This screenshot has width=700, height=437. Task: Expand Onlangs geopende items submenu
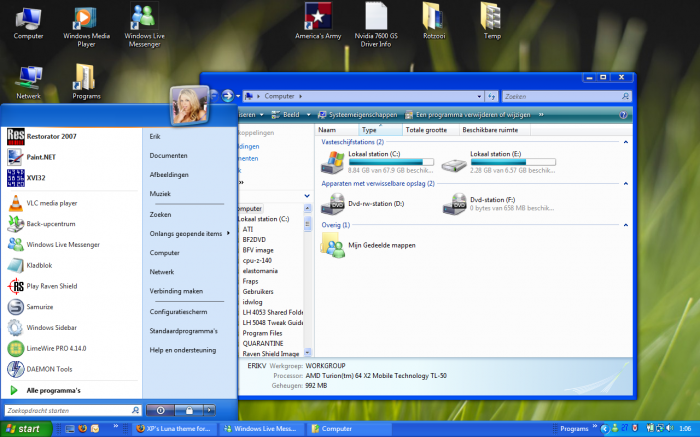point(189,234)
